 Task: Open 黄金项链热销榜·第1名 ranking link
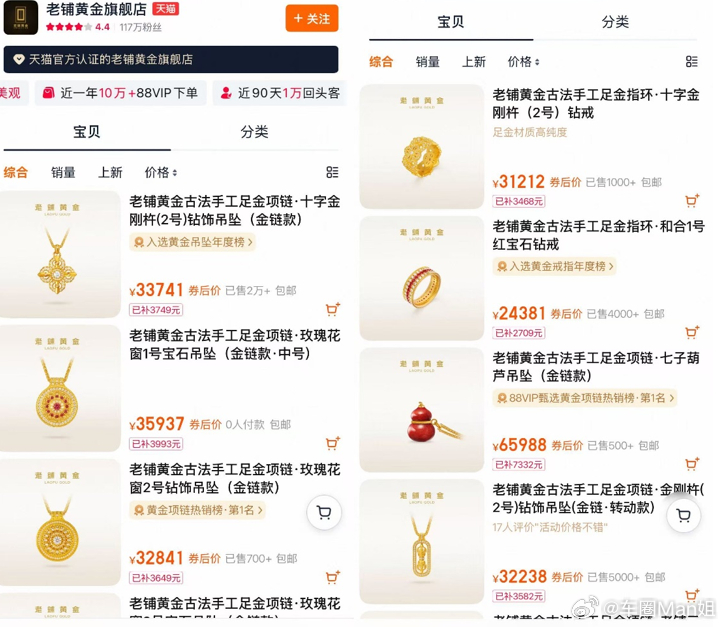(198, 510)
